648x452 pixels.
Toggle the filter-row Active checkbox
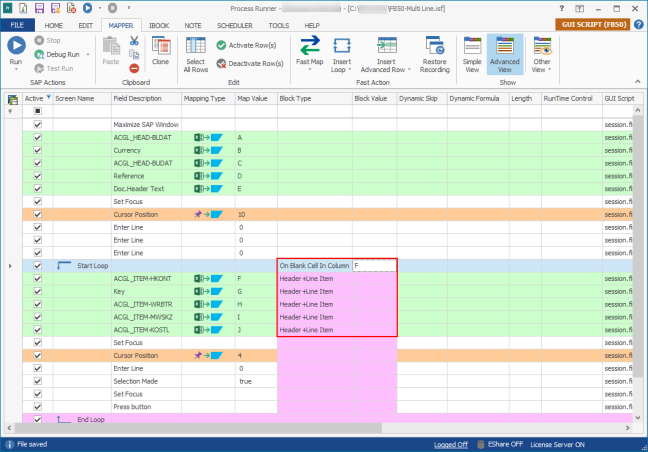(38, 111)
